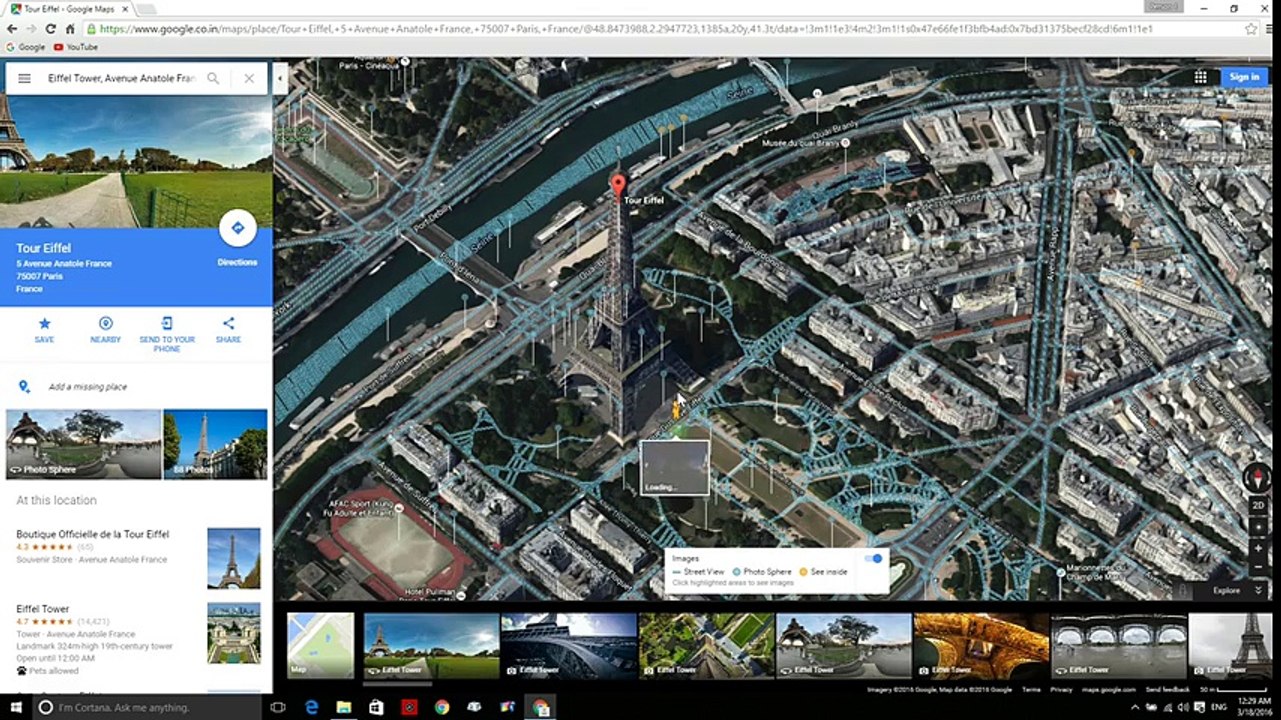Reload the page in Chrome
The width and height of the screenshot is (1281, 720).
click(50, 29)
